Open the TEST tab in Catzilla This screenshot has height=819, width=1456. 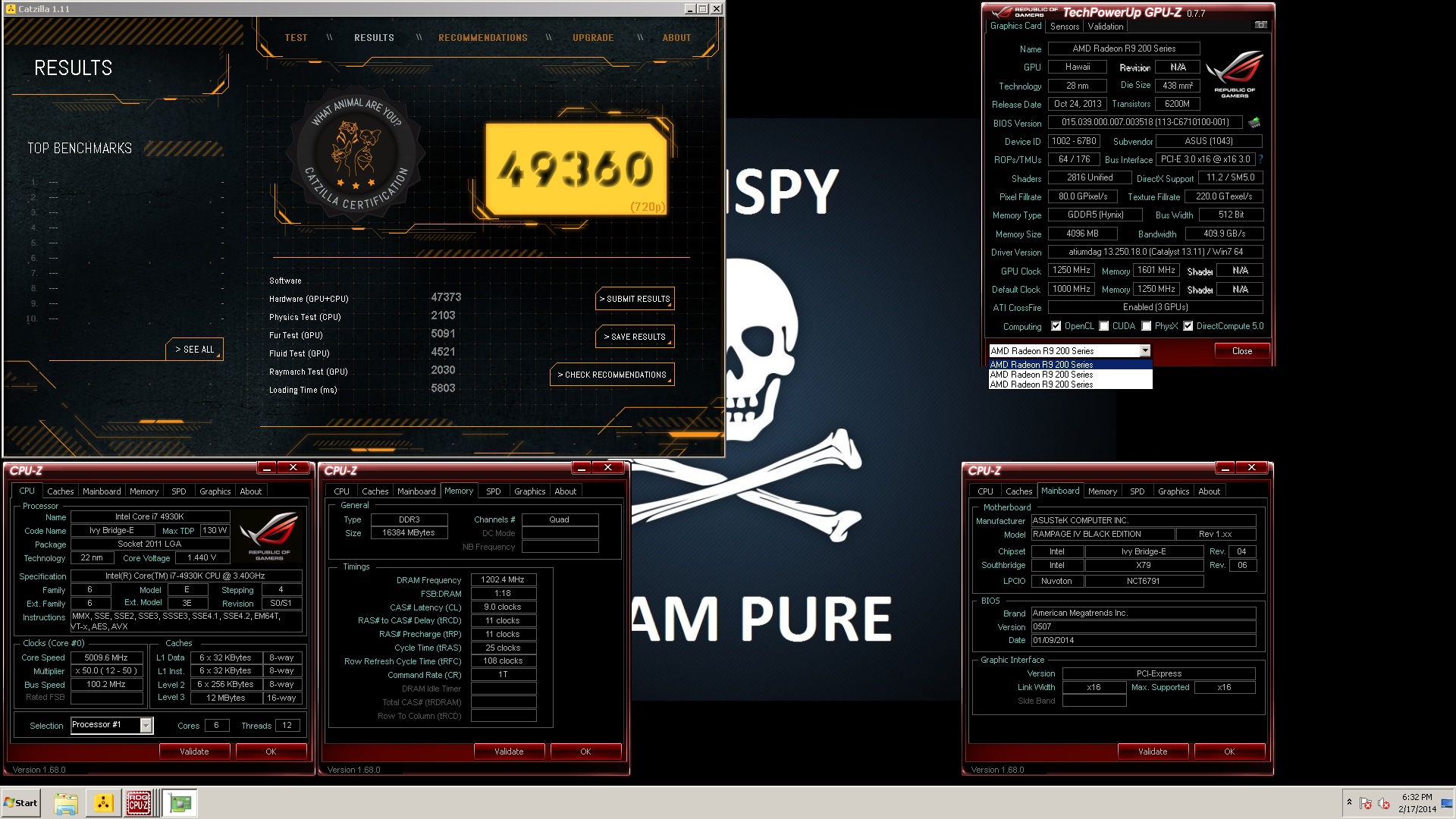tap(296, 38)
